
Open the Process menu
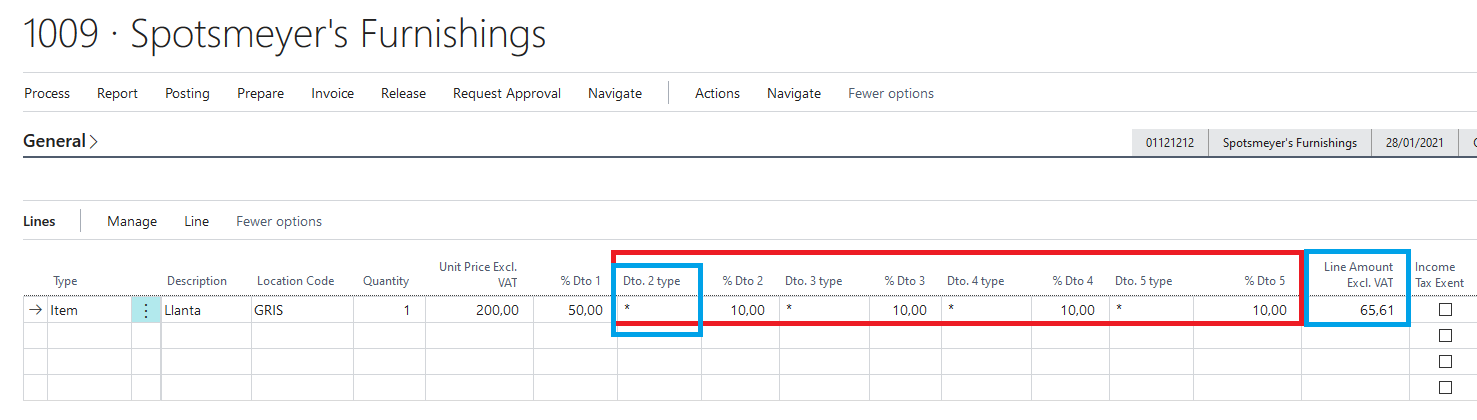[47, 93]
